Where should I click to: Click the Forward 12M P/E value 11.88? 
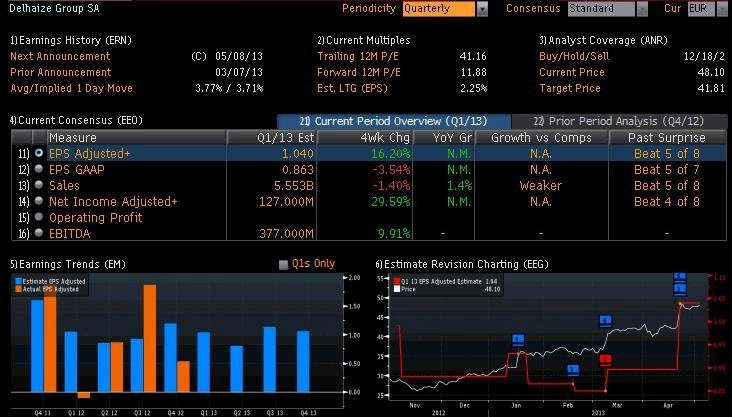coord(473,72)
